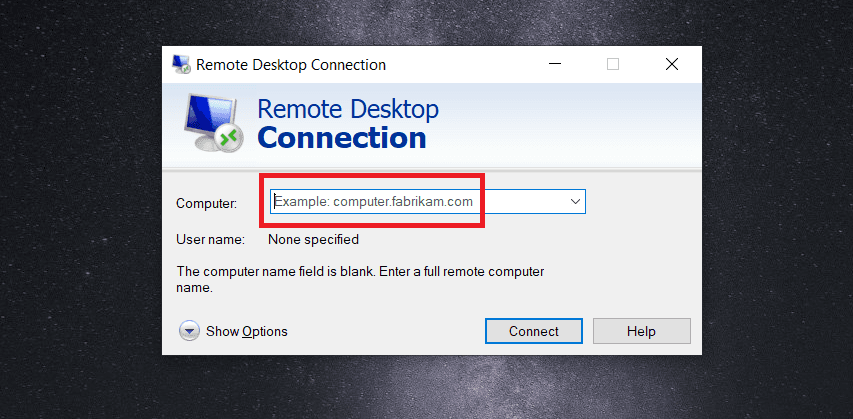Click the blank computer name warning message
The width and height of the screenshot is (853, 419).
click(360, 280)
